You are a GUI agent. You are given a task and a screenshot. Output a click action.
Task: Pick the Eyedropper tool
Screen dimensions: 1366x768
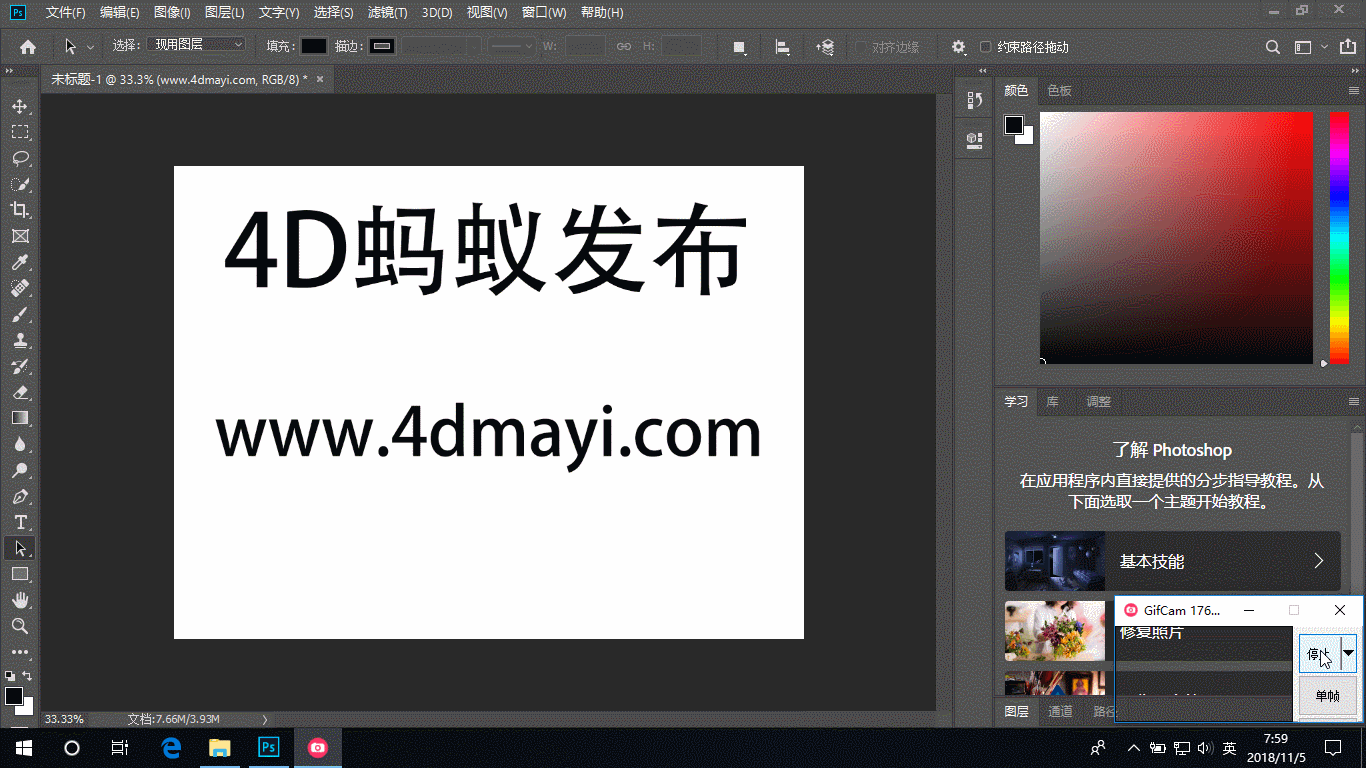(20, 262)
